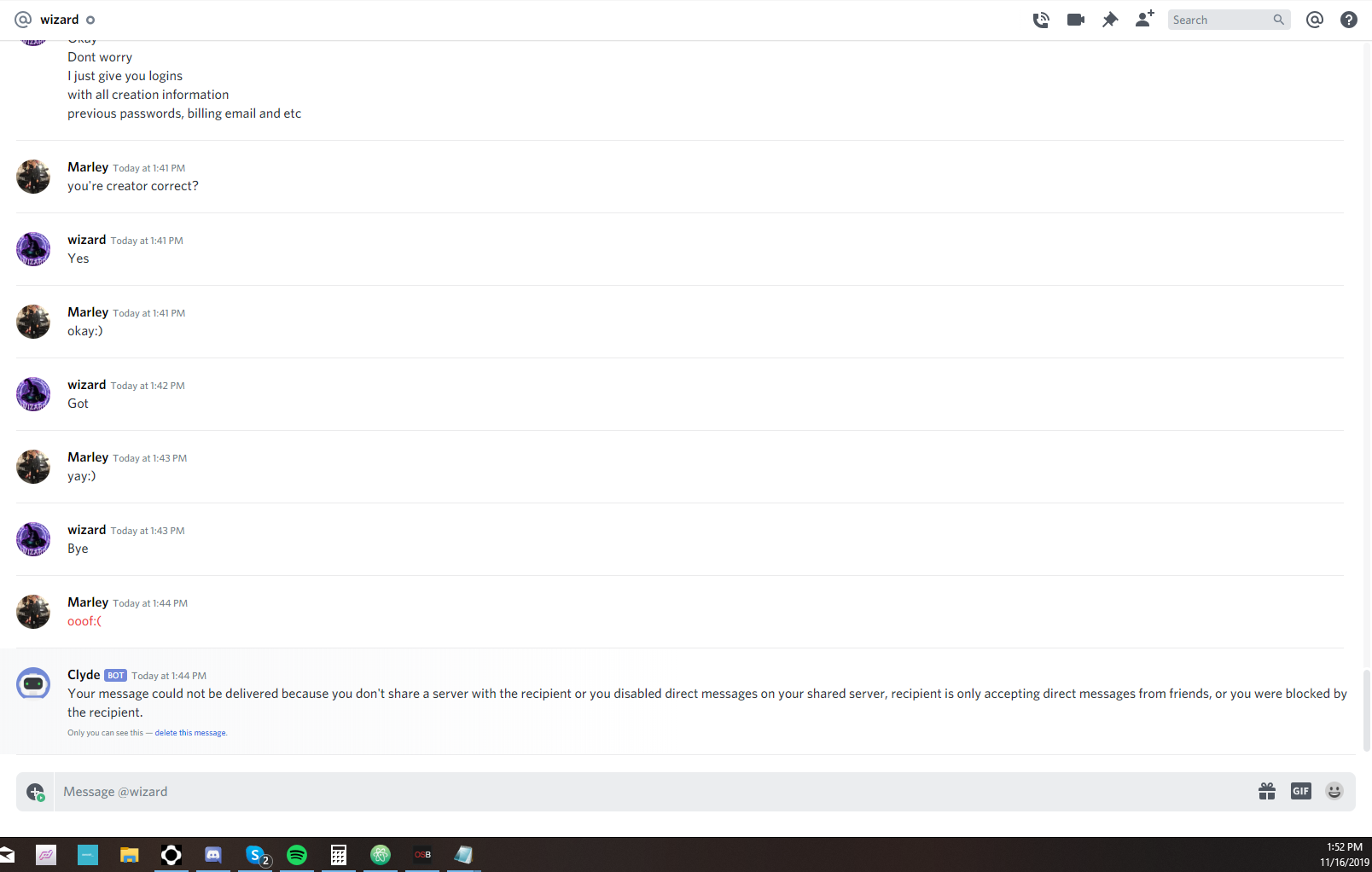
Task: Open Skype from the taskbar
Action: pyautogui.click(x=255, y=854)
